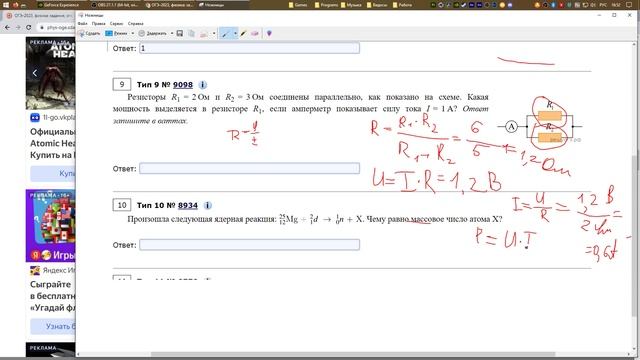Click the top answer field containing 1
640x360 pixels.
pos(249,48)
